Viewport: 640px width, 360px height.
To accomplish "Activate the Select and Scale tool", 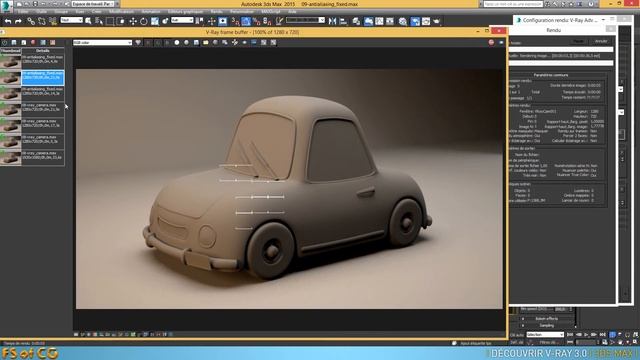I will pos(155,21).
